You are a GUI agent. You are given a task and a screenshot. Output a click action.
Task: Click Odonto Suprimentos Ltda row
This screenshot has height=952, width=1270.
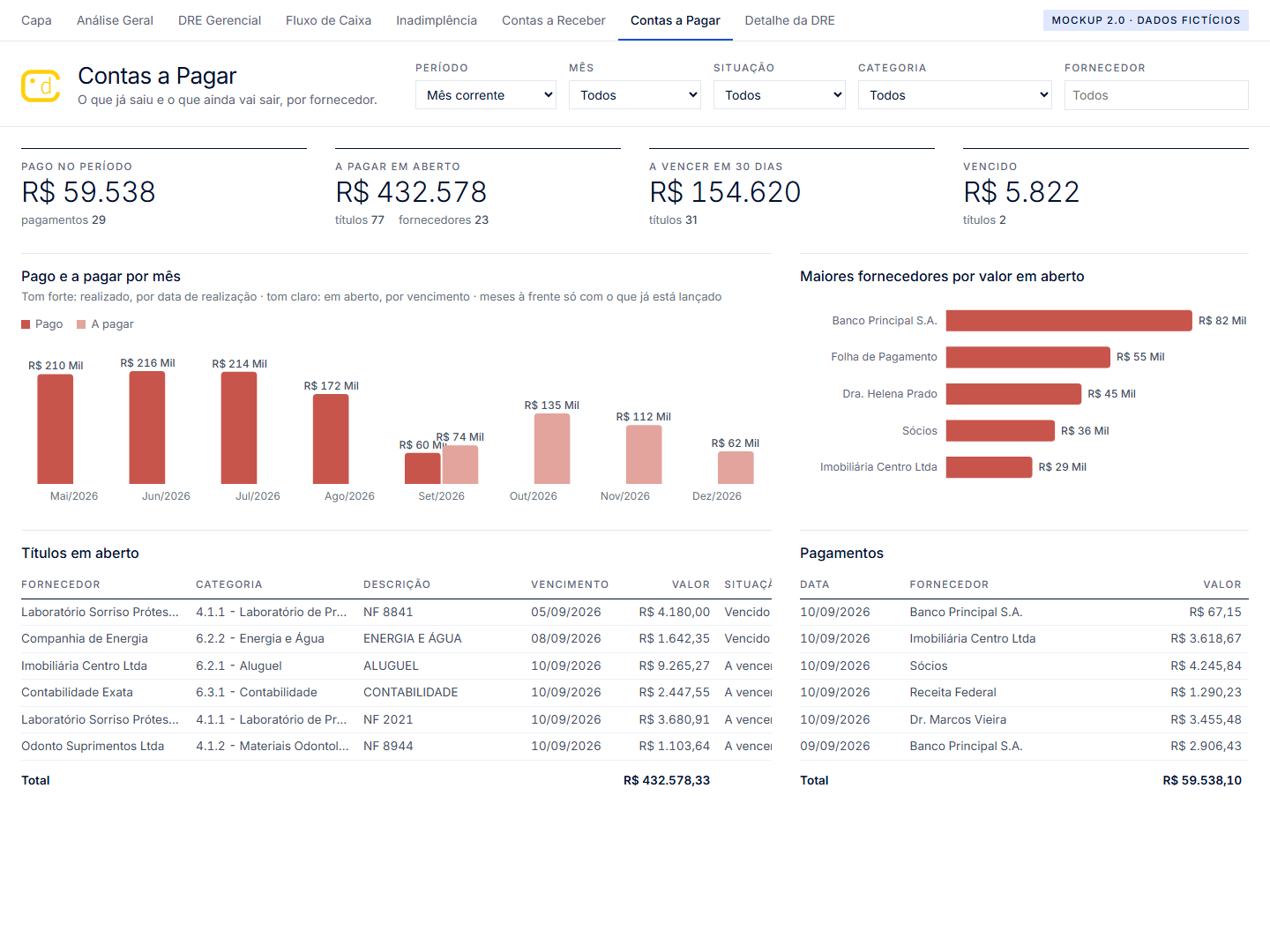click(396, 747)
